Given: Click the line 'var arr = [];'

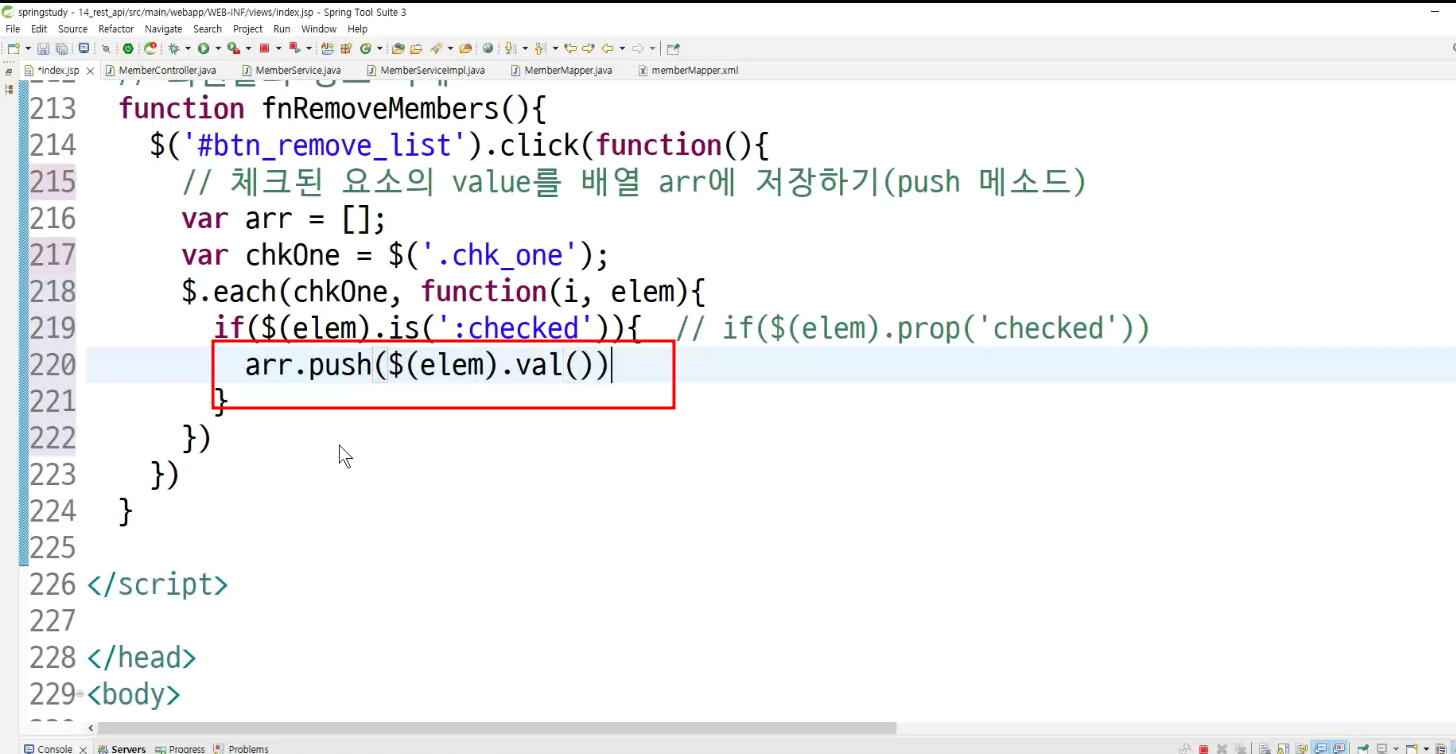Looking at the screenshot, I should (283, 218).
